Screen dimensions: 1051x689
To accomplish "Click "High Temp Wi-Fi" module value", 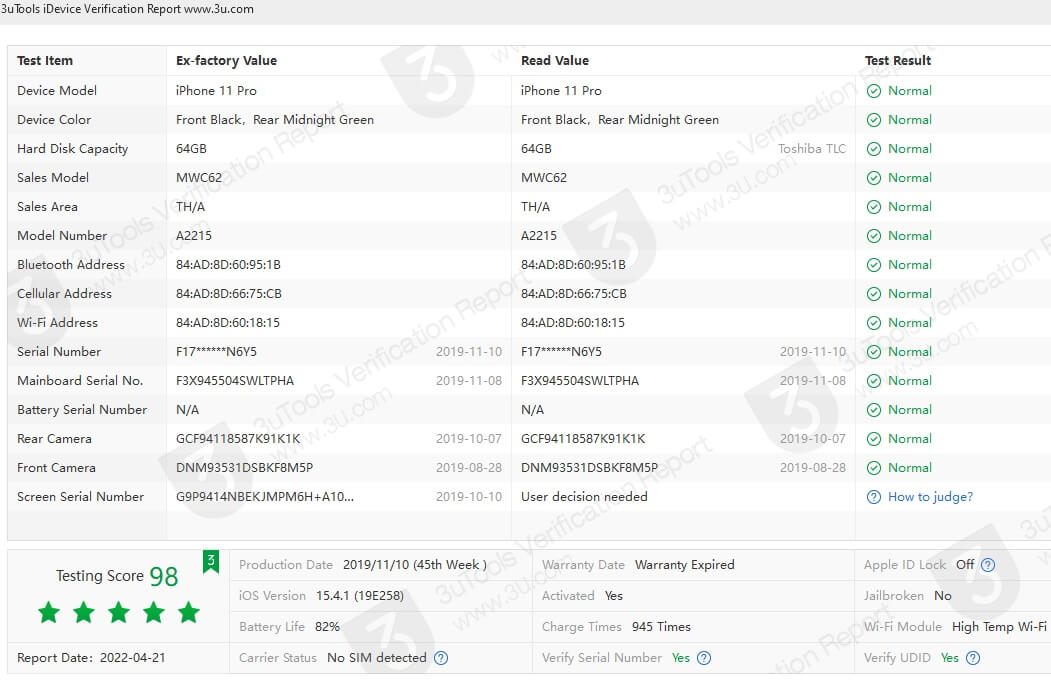I will tap(999, 627).
